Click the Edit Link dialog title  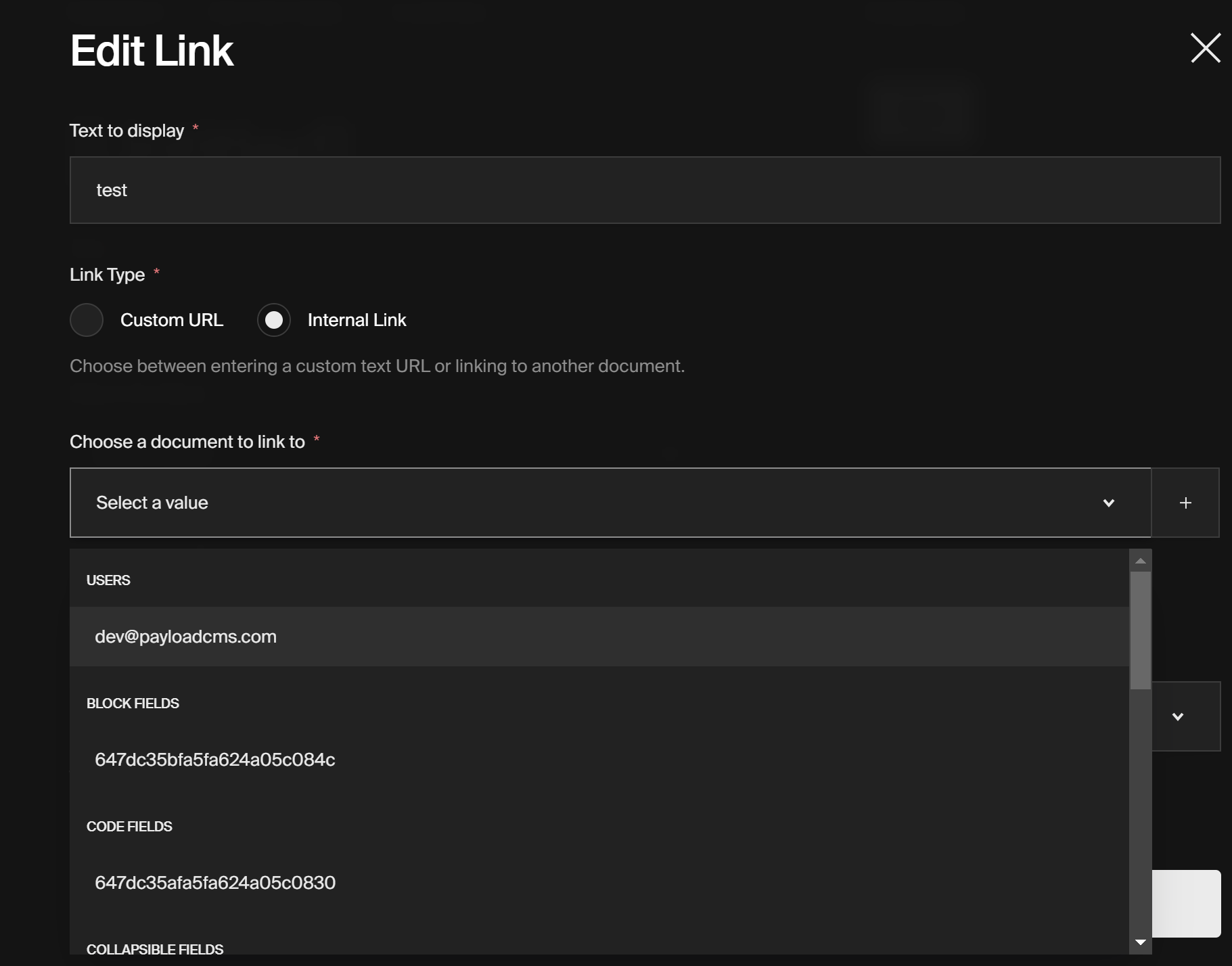152,49
